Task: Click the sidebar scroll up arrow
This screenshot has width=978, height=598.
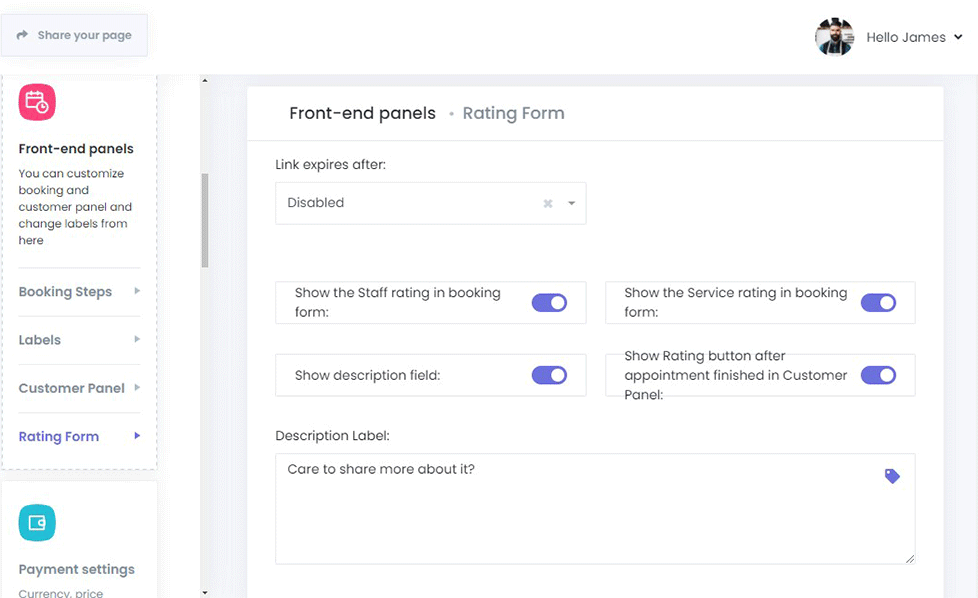Action: (205, 80)
